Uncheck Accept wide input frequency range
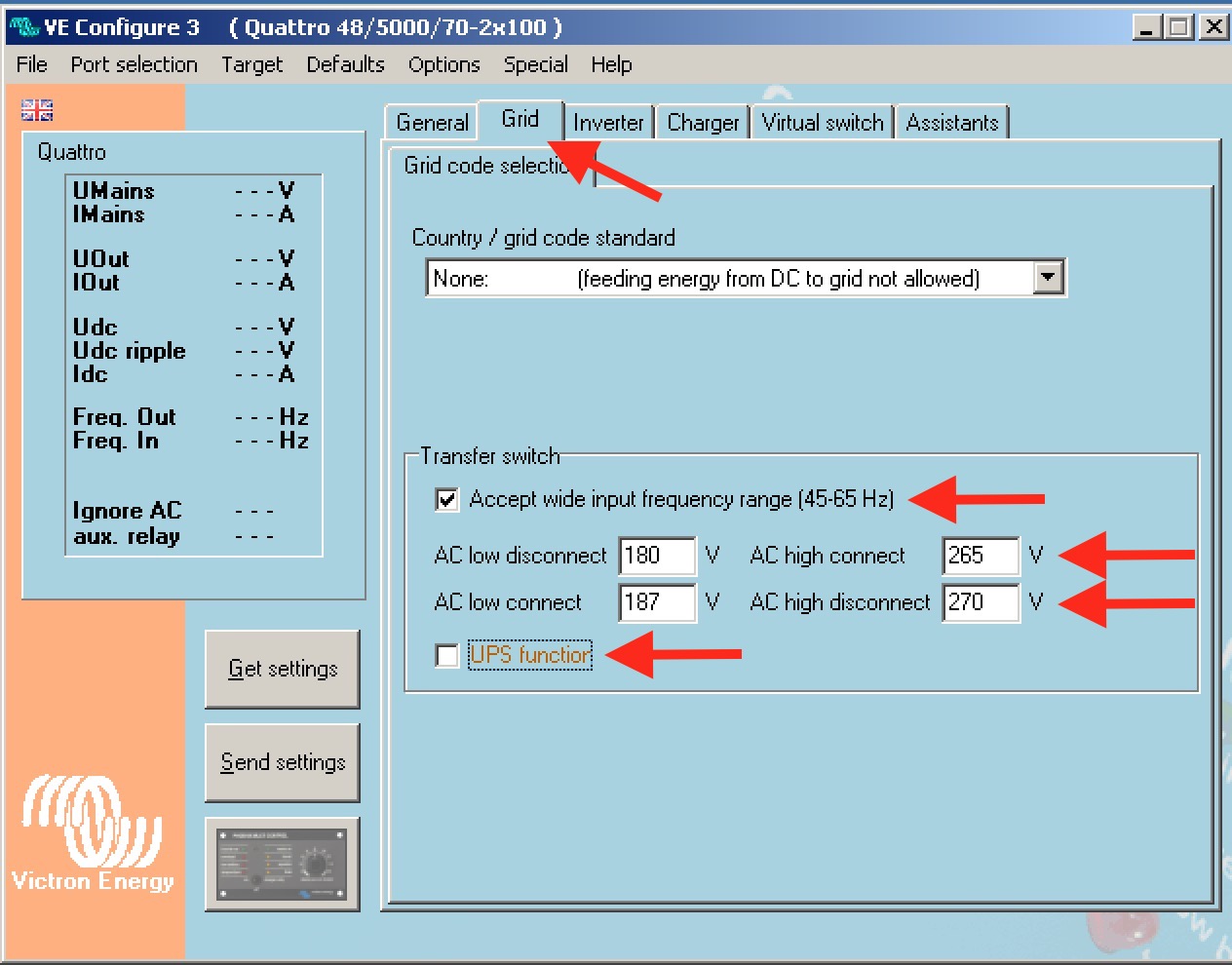Image resolution: width=1232 pixels, height=965 pixels. click(447, 500)
